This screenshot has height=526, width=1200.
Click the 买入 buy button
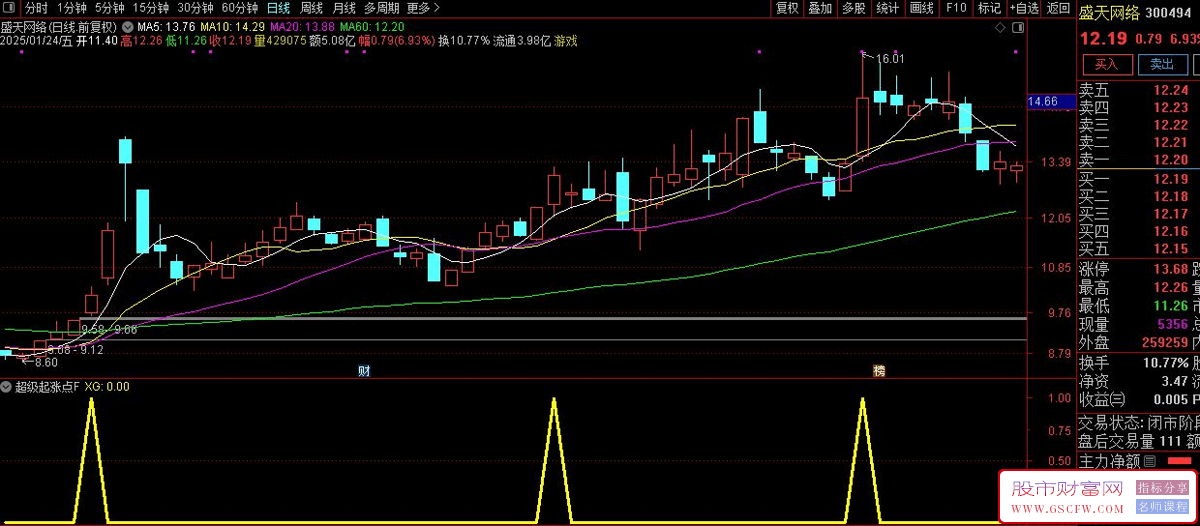(1106, 64)
